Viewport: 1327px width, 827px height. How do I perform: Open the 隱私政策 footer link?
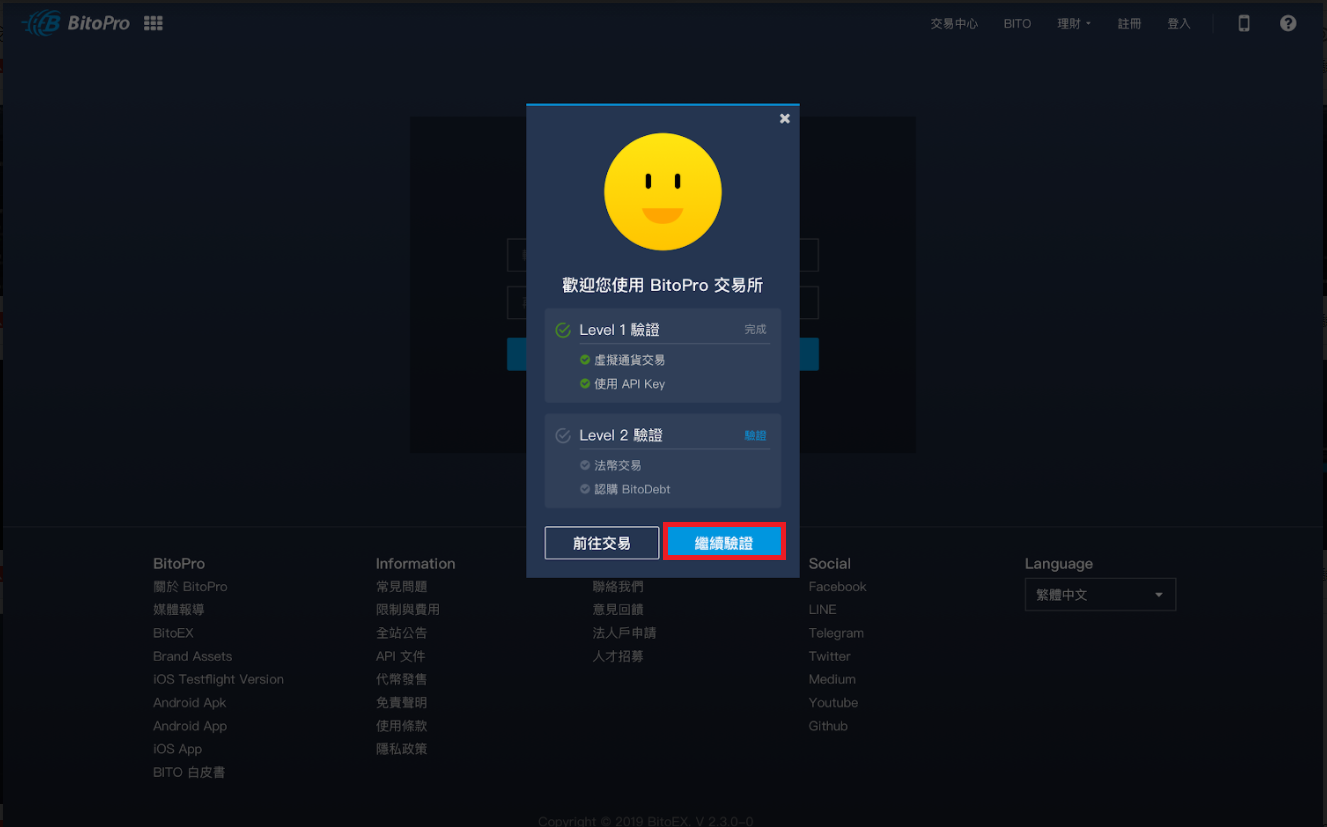[401, 749]
